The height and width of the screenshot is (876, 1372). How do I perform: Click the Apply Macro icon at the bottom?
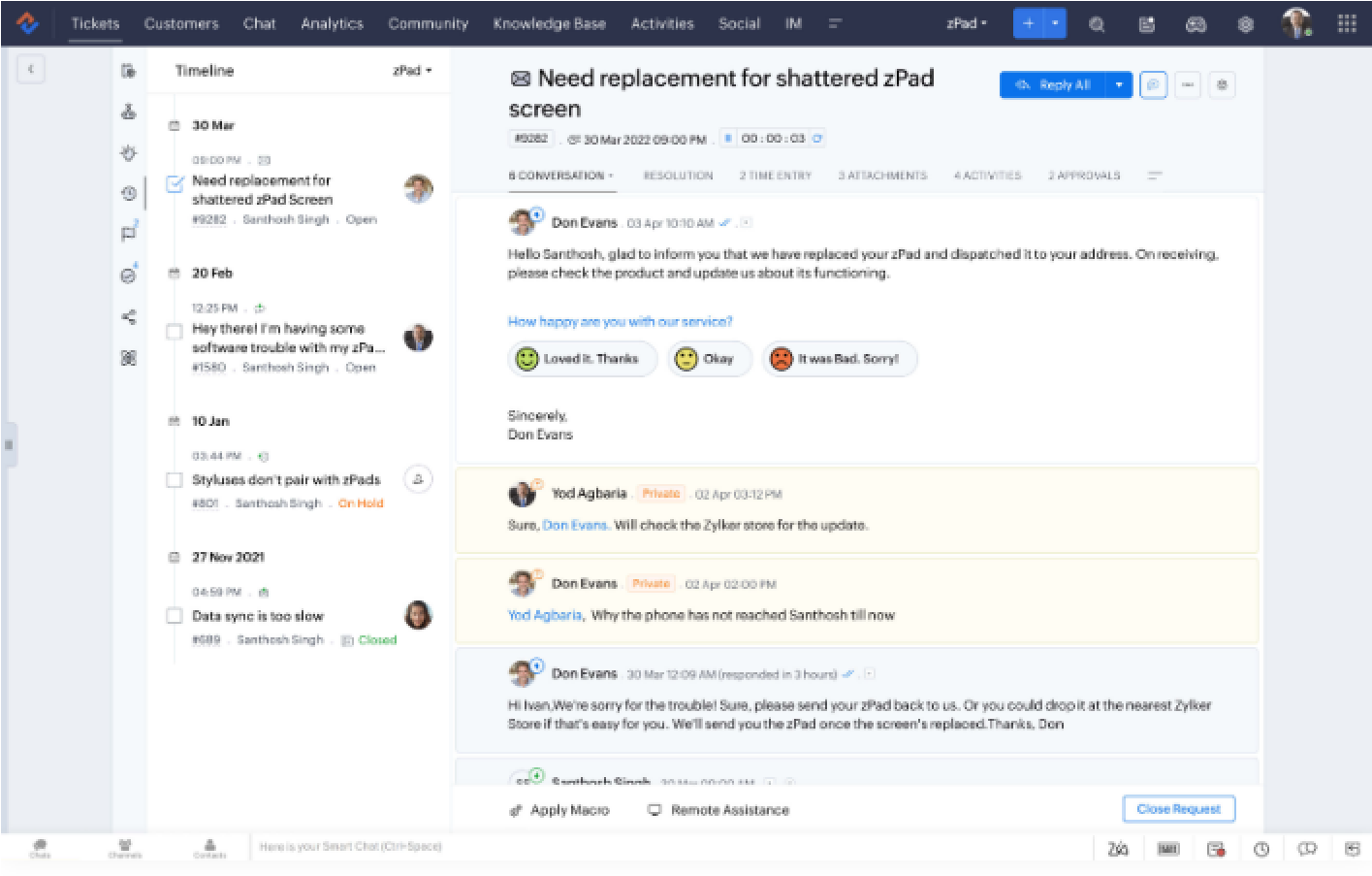tap(515, 810)
